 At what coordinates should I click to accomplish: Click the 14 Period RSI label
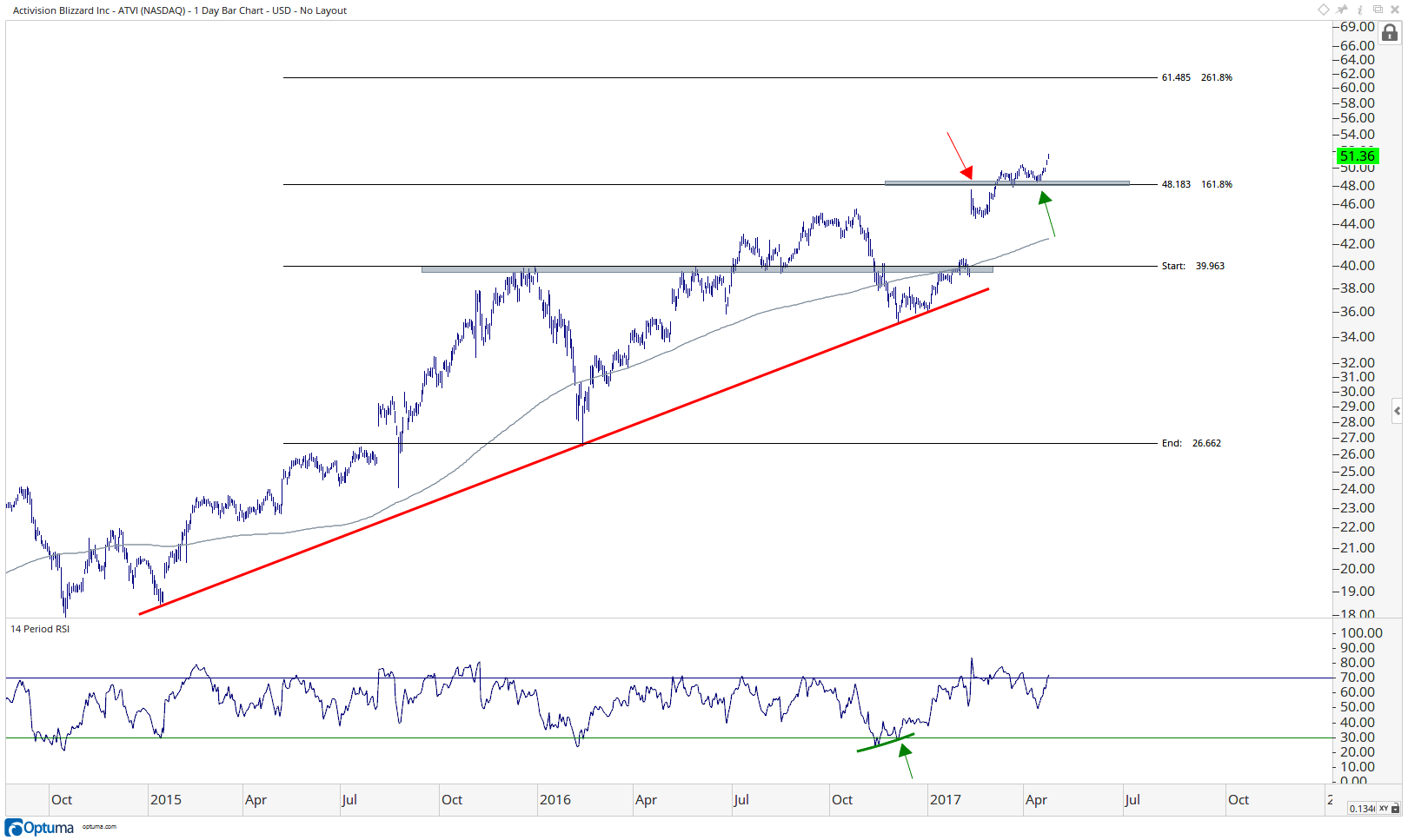pyautogui.click(x=40, y=629)
